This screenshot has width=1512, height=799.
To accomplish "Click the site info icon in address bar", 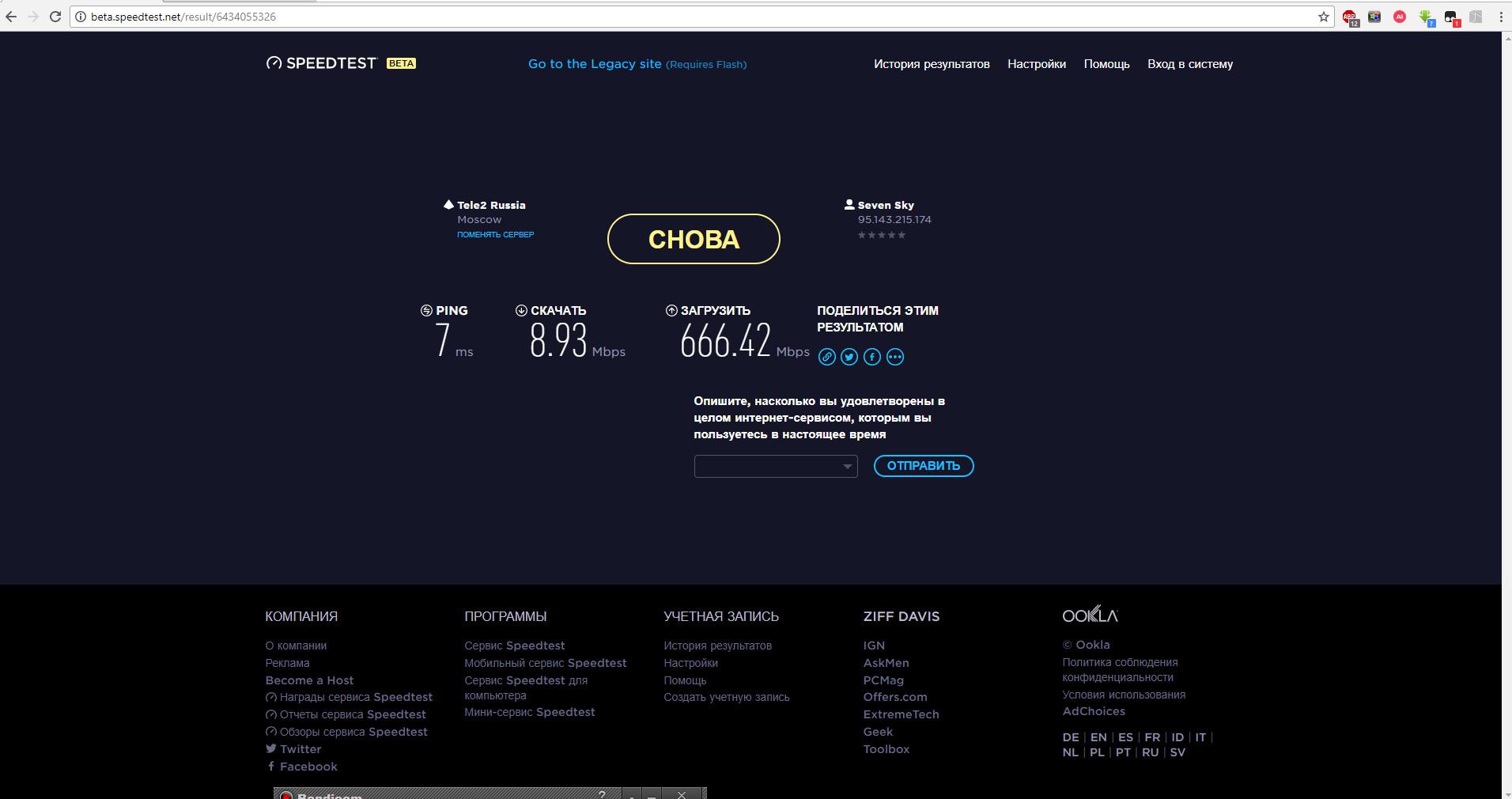I will click(80, 17).
